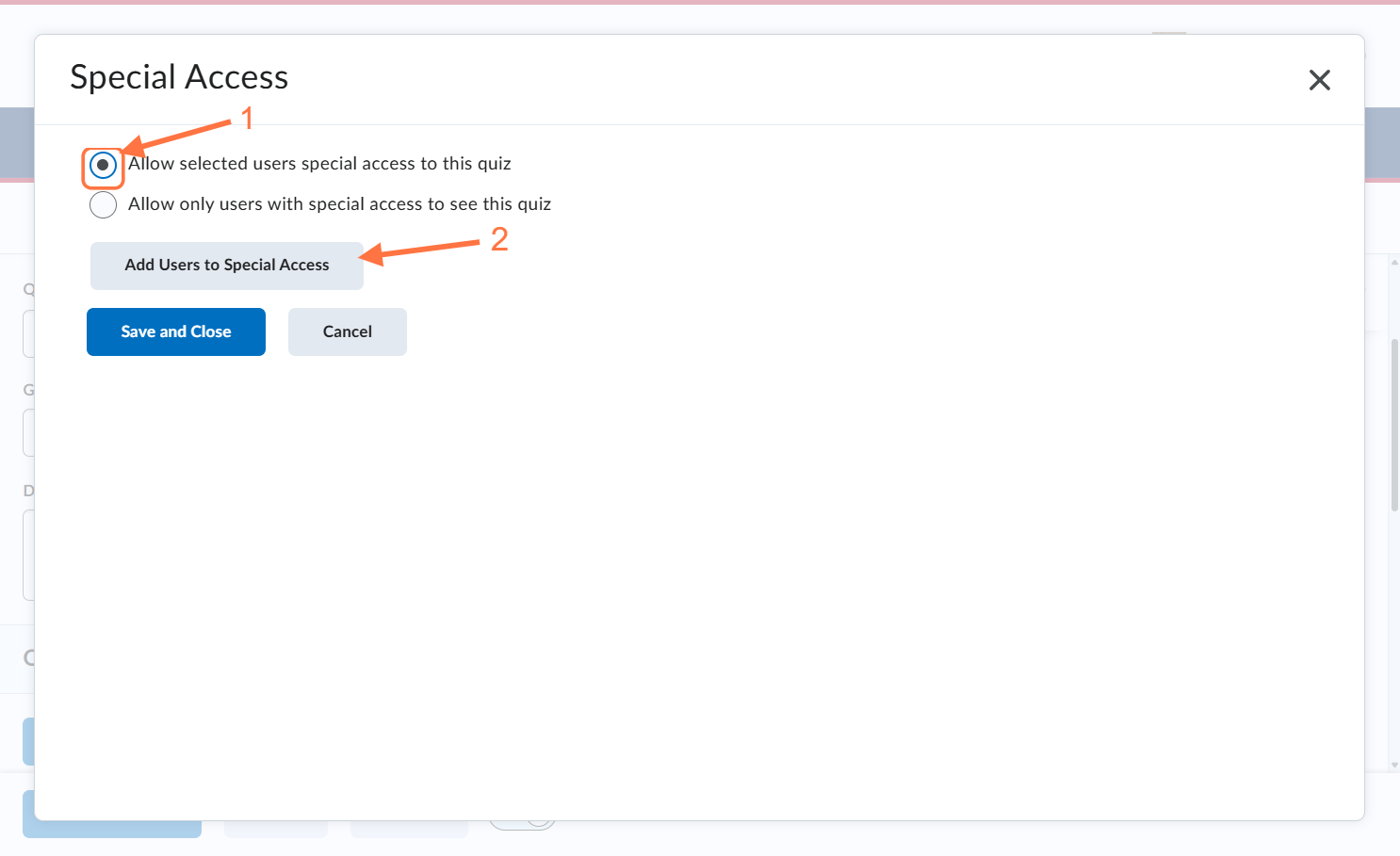Close Special Access dialog with X icon
The width and height of the screenshot is (1400, 856).
pyautogui.click(x=1320, y=80)
